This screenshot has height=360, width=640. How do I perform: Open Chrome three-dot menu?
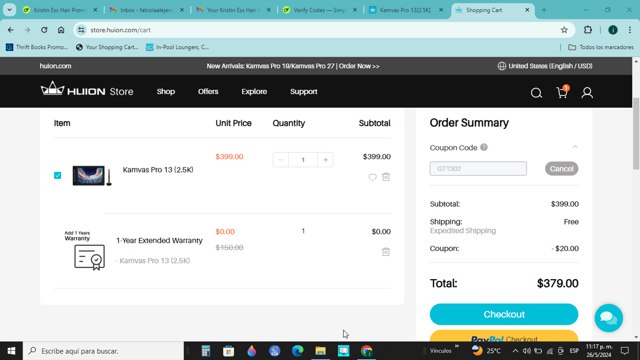point(629,30)
